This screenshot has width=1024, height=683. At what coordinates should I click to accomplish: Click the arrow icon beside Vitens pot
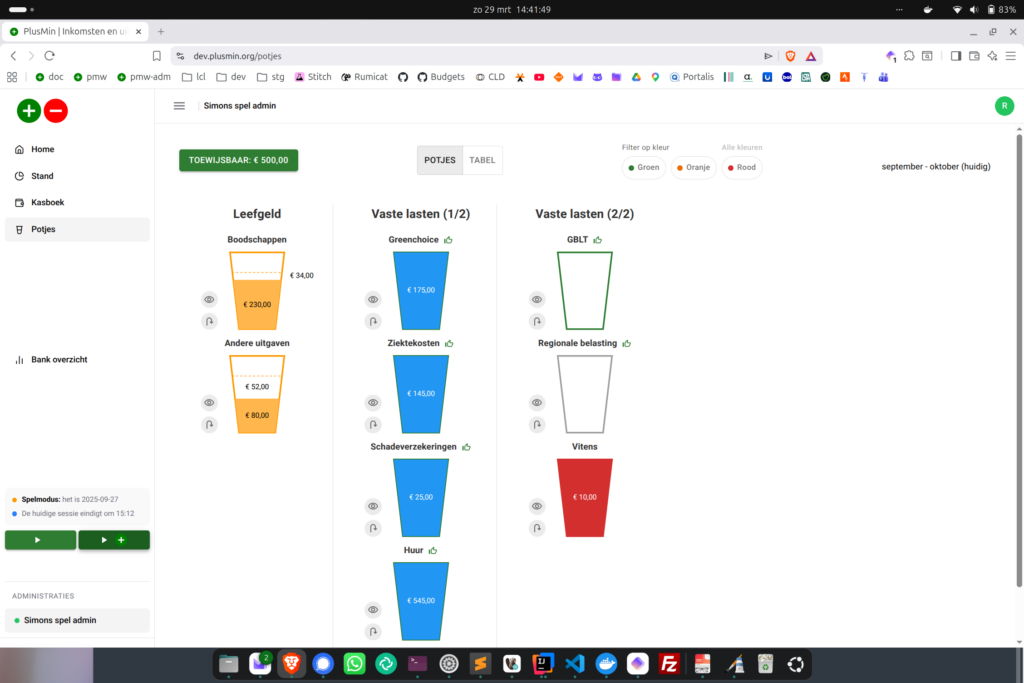point(537,528)
